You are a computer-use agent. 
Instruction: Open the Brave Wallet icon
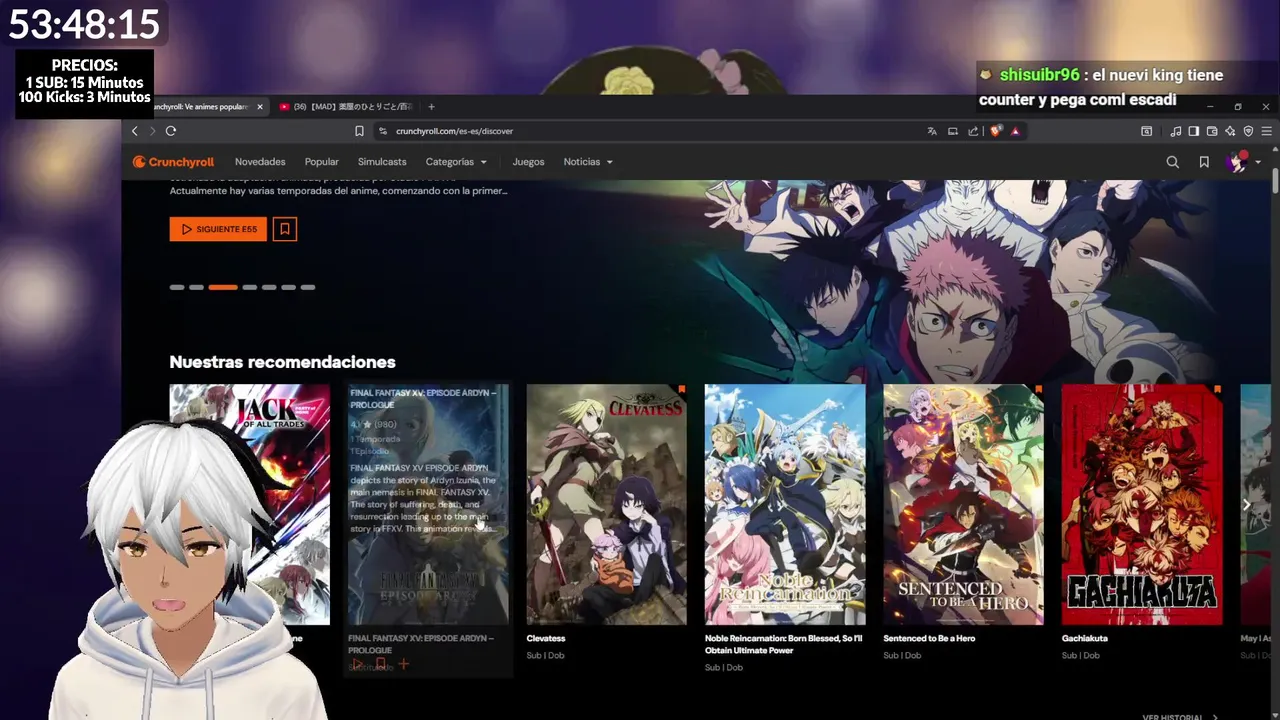tap(1212, 131)
